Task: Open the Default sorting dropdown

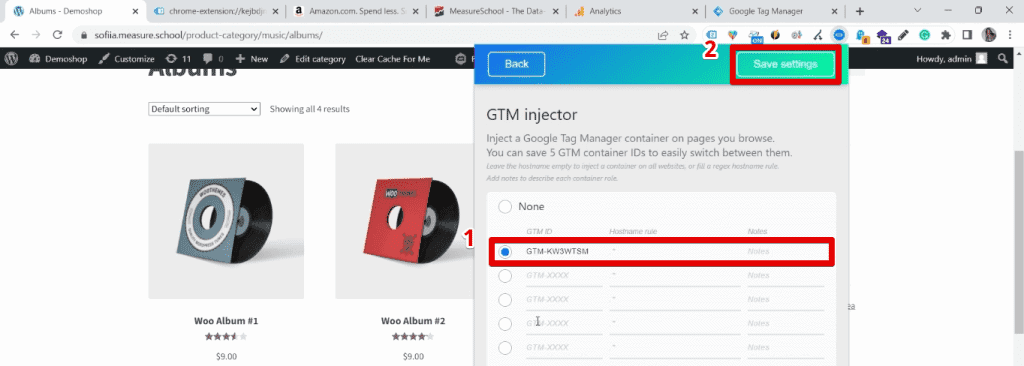Action: [x=204, y=109]
